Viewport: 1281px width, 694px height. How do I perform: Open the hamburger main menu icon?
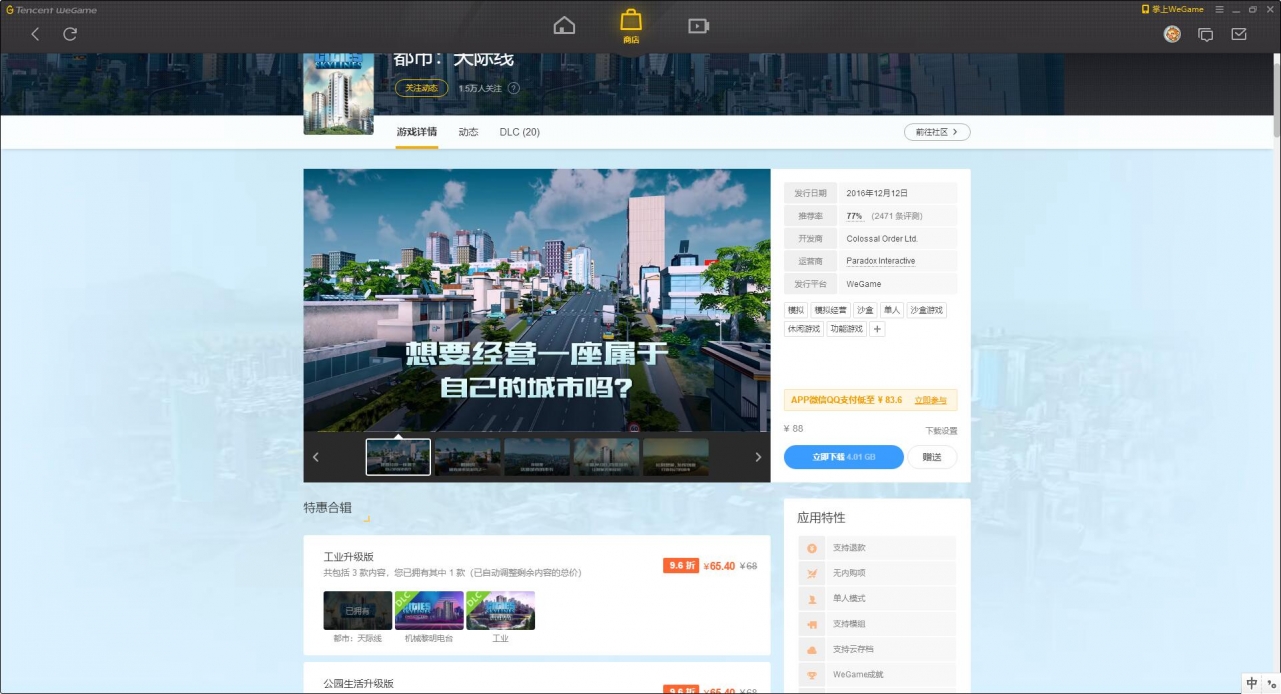point(1219,9)
